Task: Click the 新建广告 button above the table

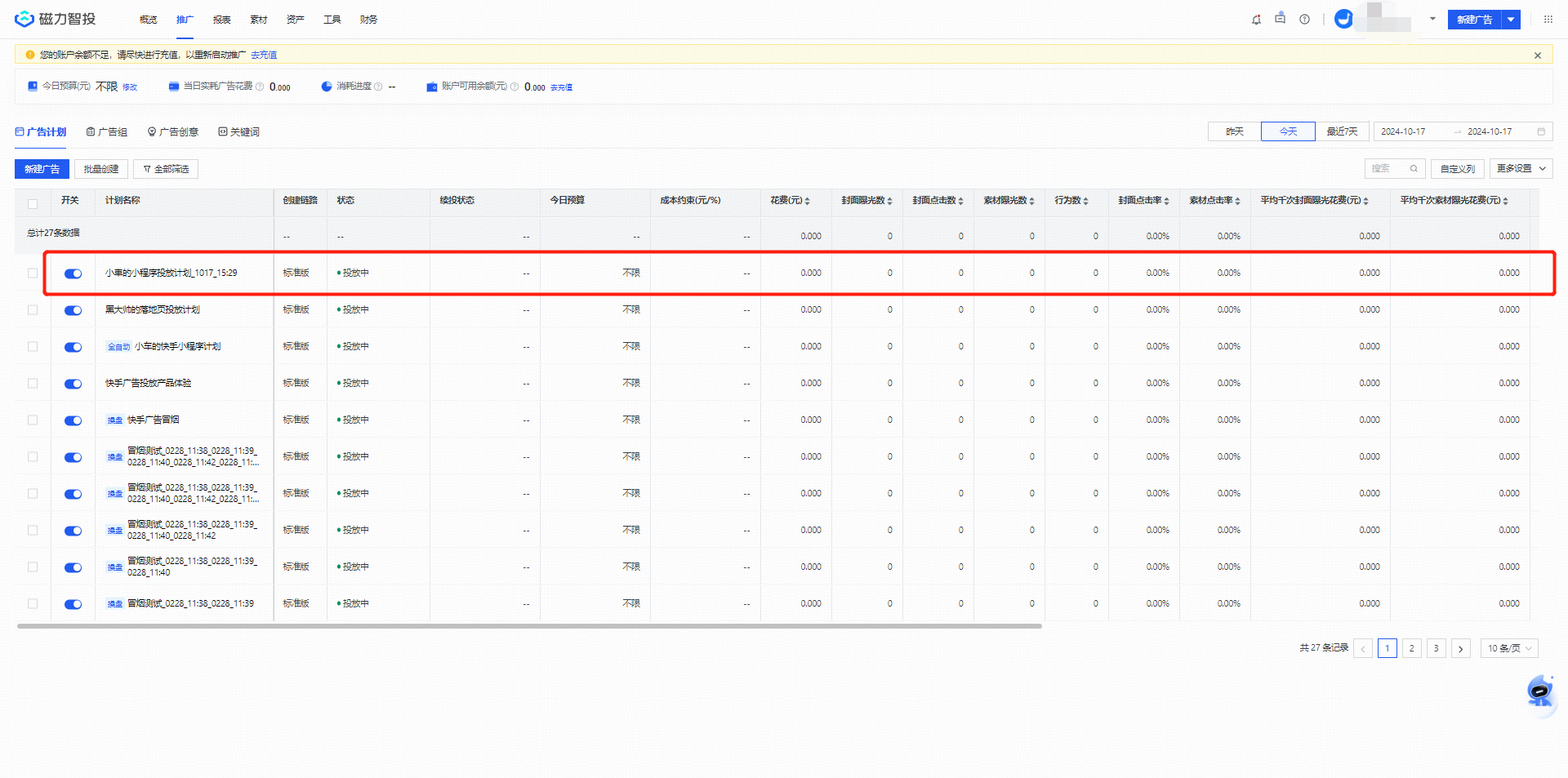Action: pyautogui.click(x=42, y=169)
